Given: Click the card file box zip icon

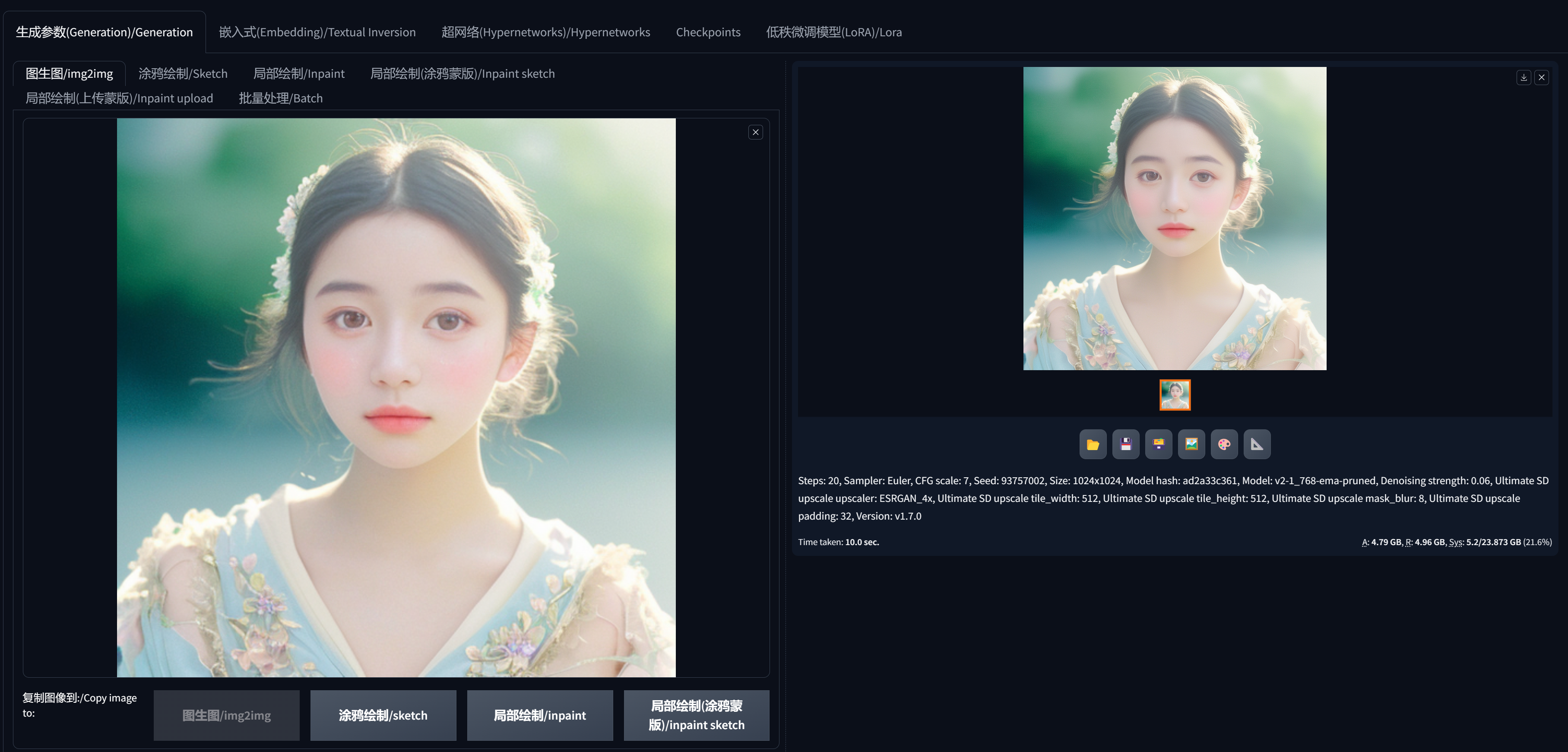Looking at the screenshot, I should [x=1158, y=444].
